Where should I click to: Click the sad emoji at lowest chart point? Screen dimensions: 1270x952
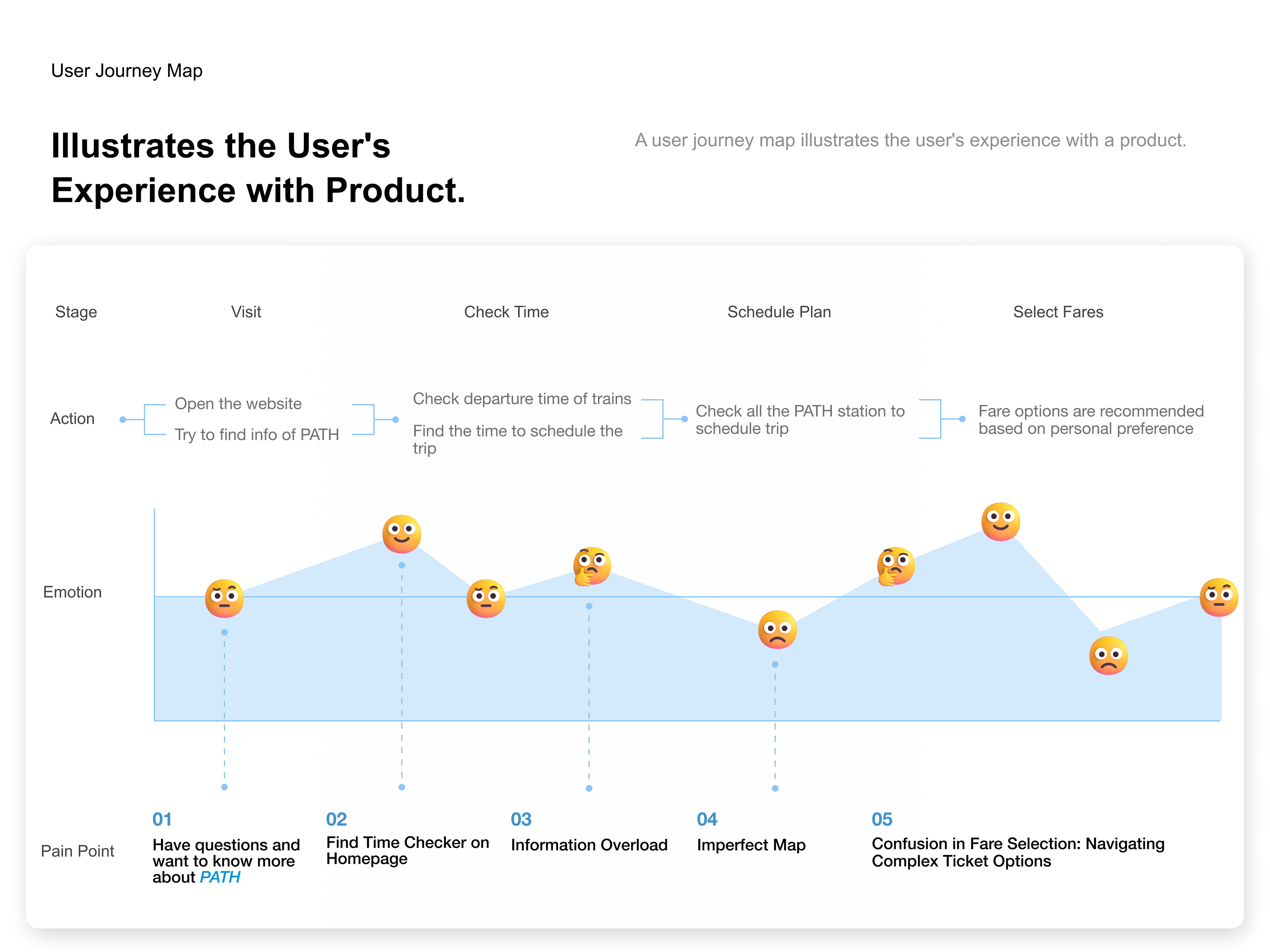coord(1108,656)
